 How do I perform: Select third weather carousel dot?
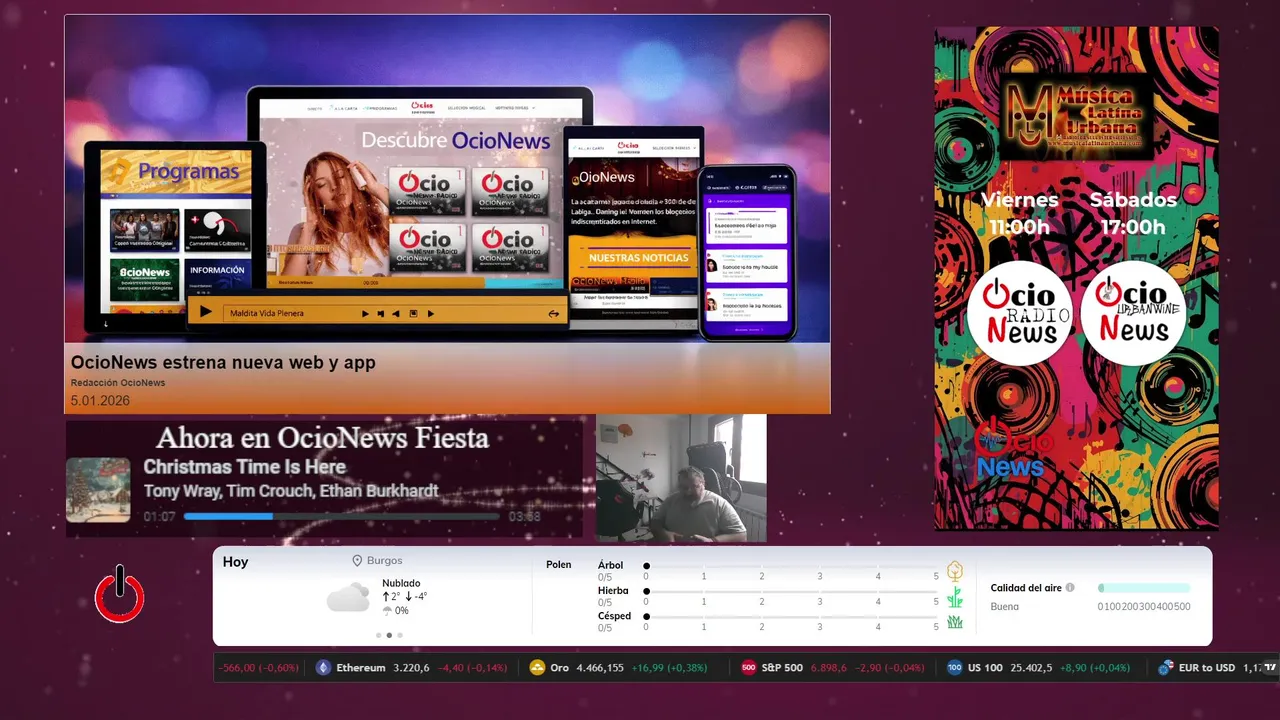400,635
